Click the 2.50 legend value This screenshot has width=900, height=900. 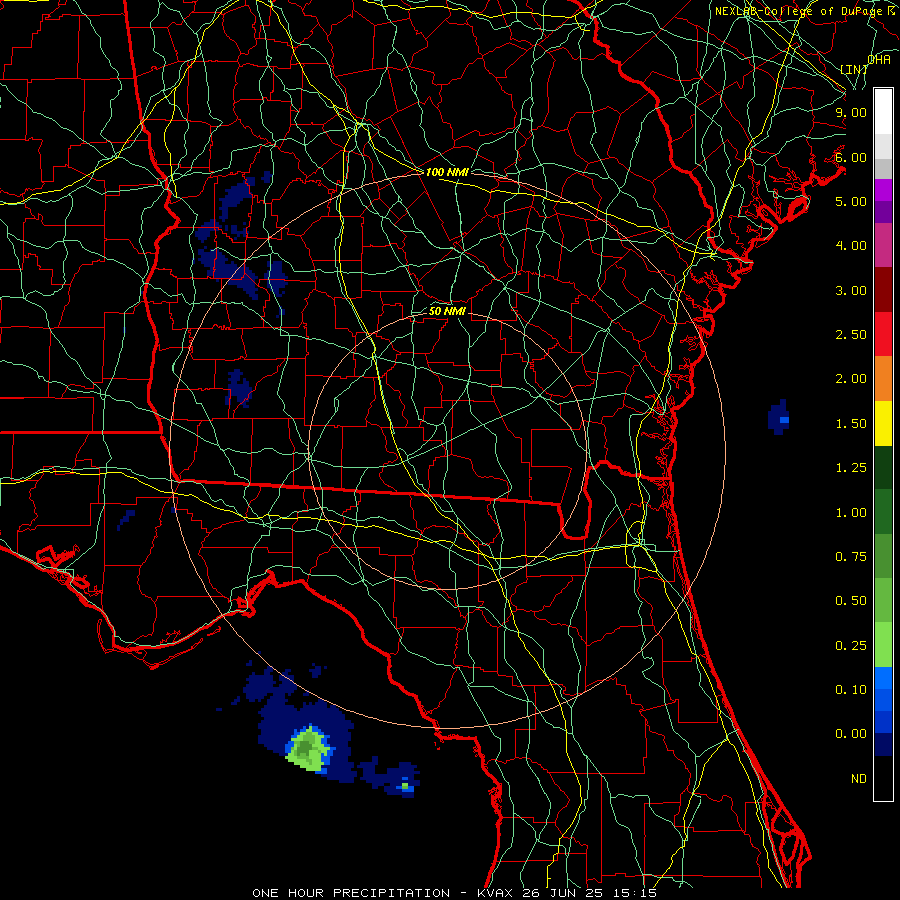point(851,335)
